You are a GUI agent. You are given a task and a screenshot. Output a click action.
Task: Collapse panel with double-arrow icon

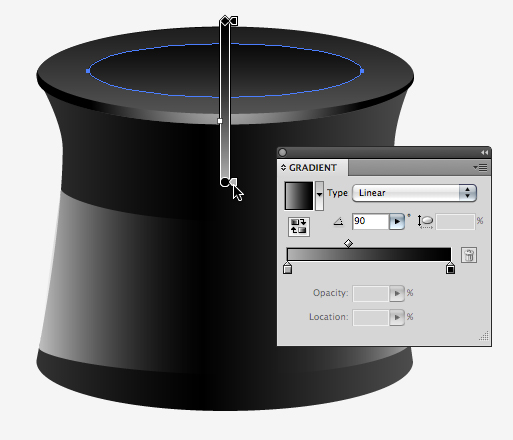(x=484, y=152)
